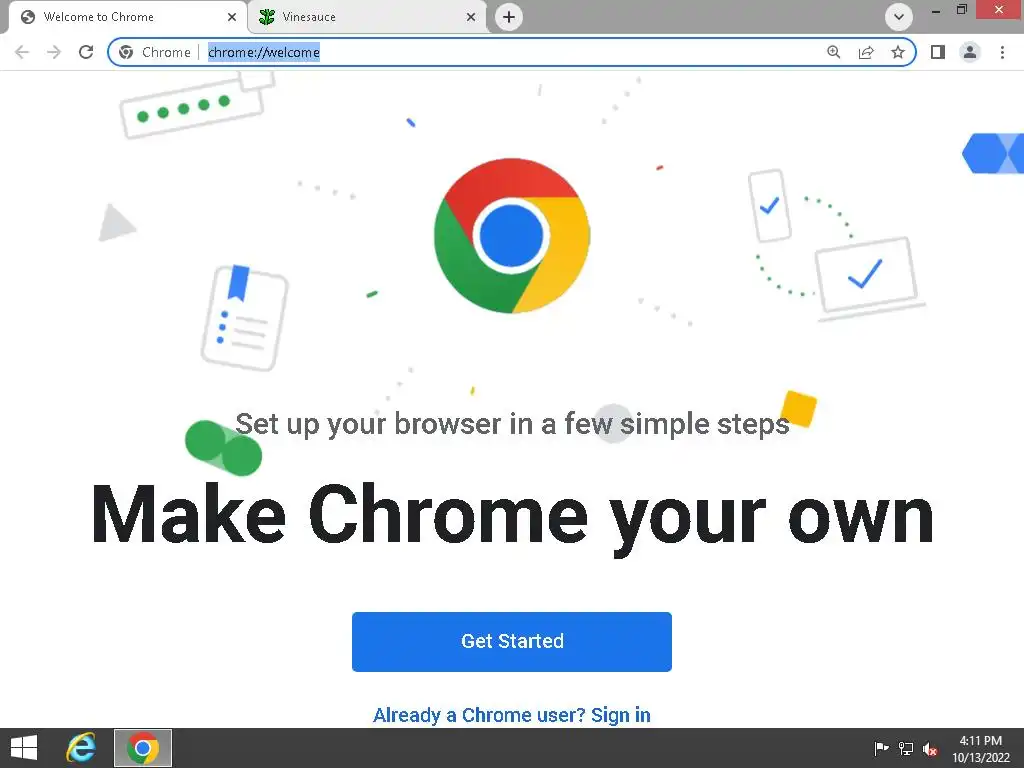Minimize the Chrome window

click(x=936, y=9)
